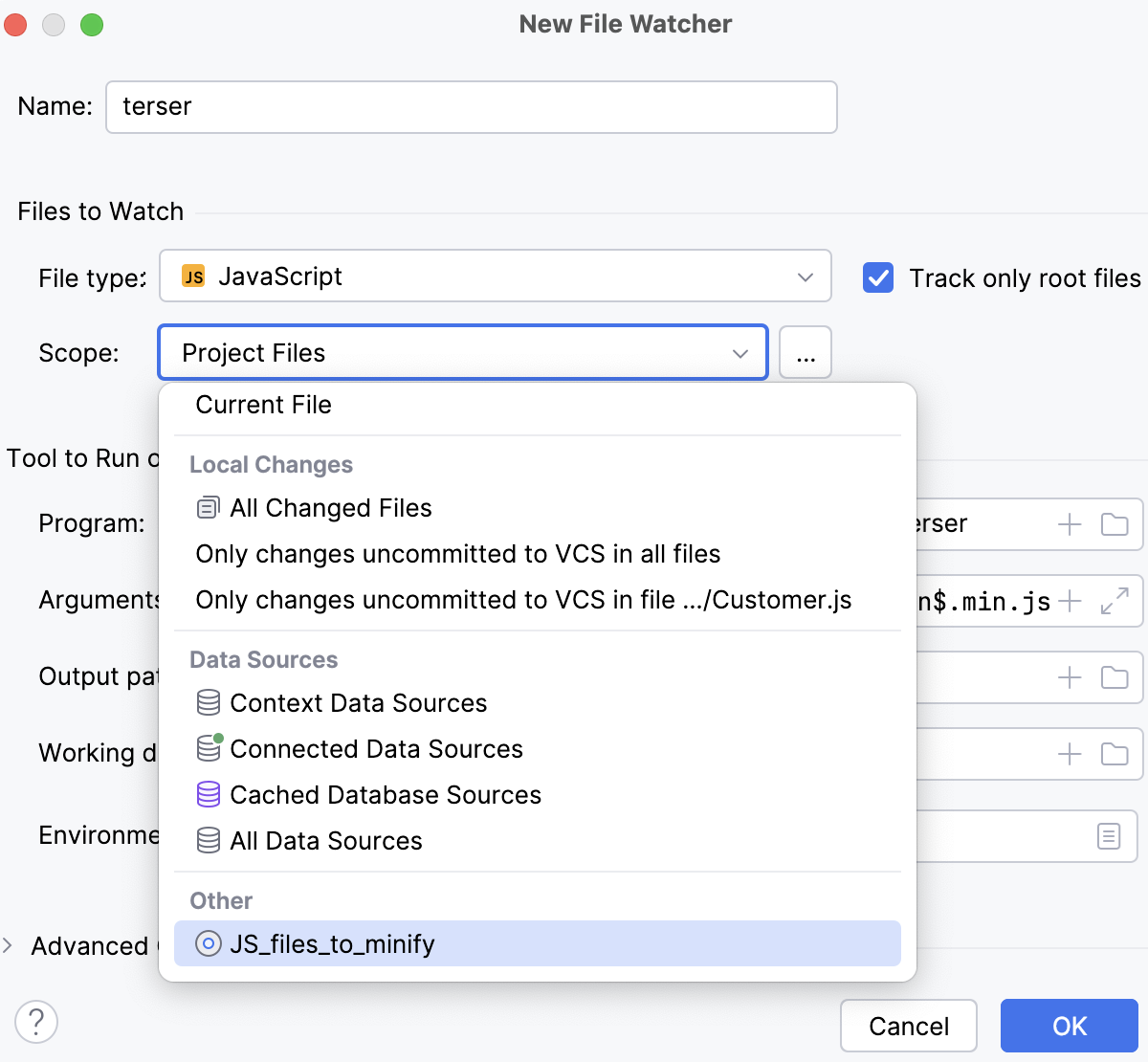
Task: Choose All Changed Files scope
Action: pos(330,508)
